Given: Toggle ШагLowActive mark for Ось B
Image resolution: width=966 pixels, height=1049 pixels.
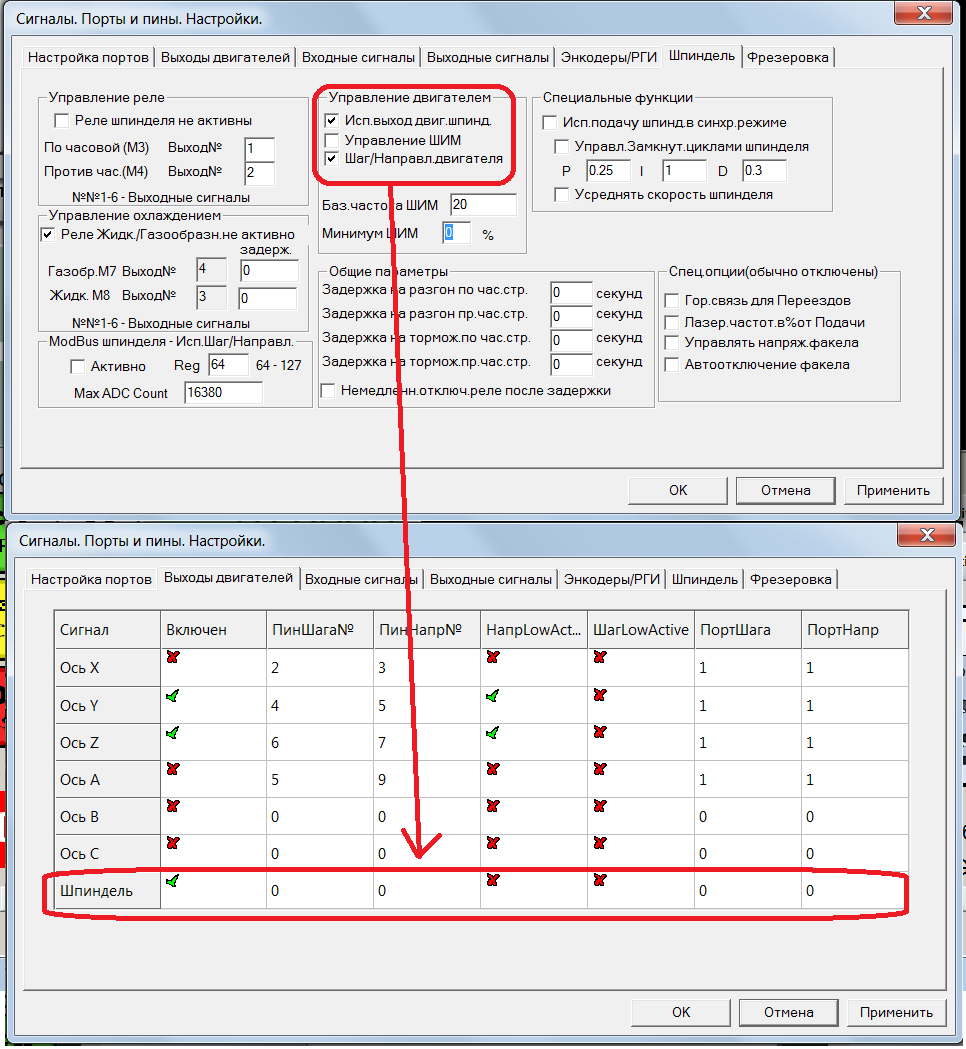Looking at the screenshot, I should (x=599, y=805).
